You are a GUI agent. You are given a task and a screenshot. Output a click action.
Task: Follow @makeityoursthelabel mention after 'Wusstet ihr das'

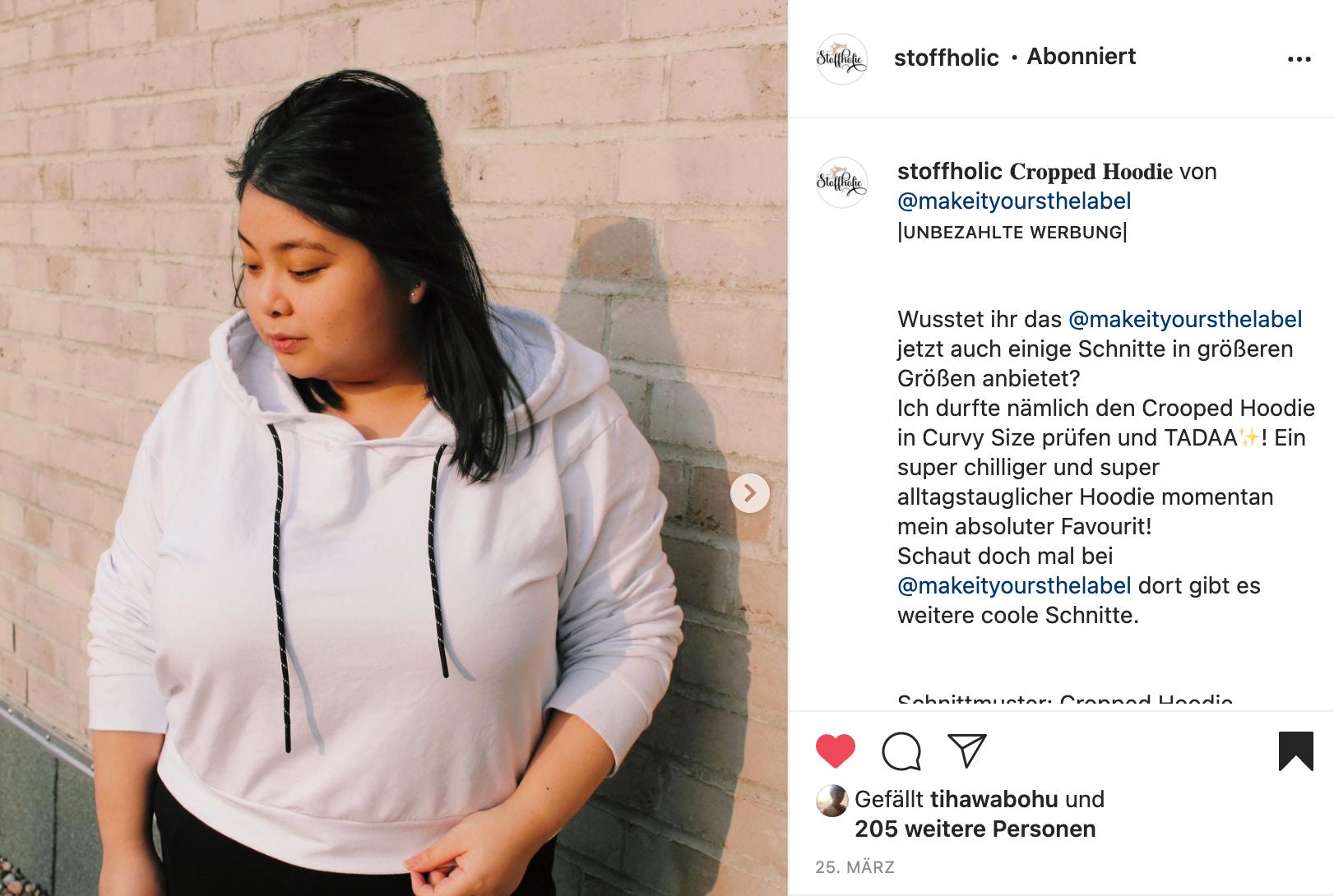click(x=1185, y=319)
